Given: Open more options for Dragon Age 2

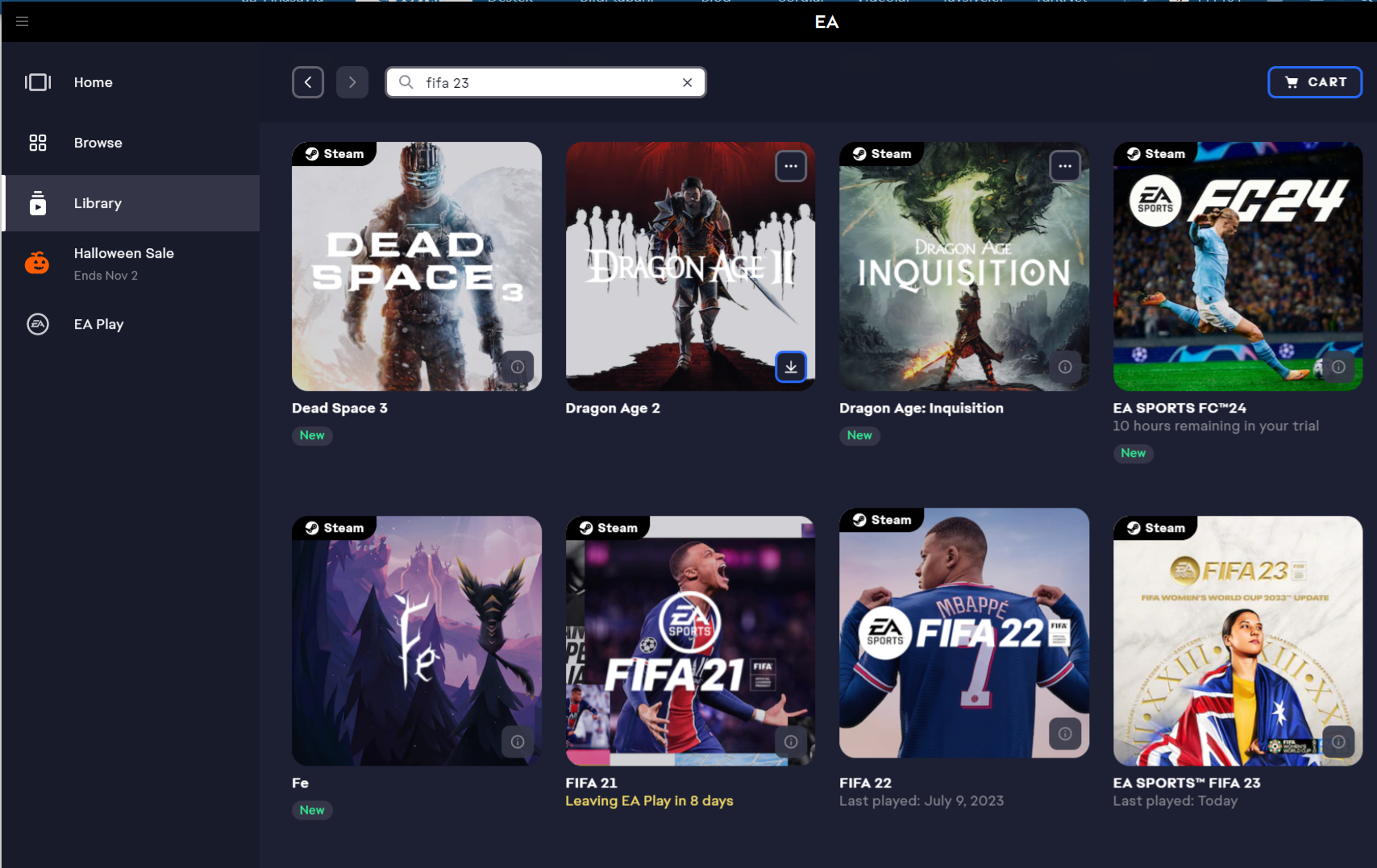Looking at the screenshot, I should pyautogui.click(x=791, y=166).
